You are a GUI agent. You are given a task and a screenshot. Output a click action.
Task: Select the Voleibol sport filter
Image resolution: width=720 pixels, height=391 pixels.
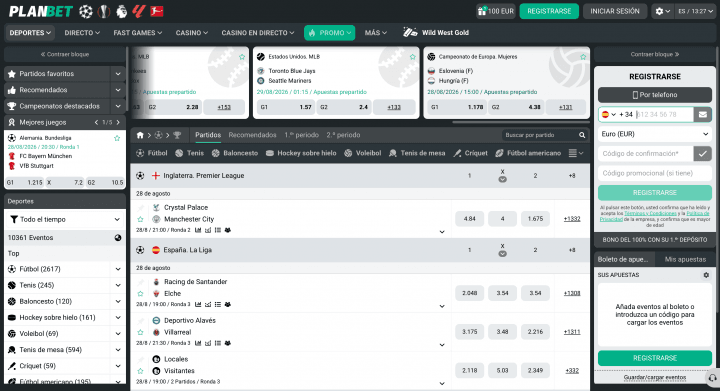pos(362,153)
